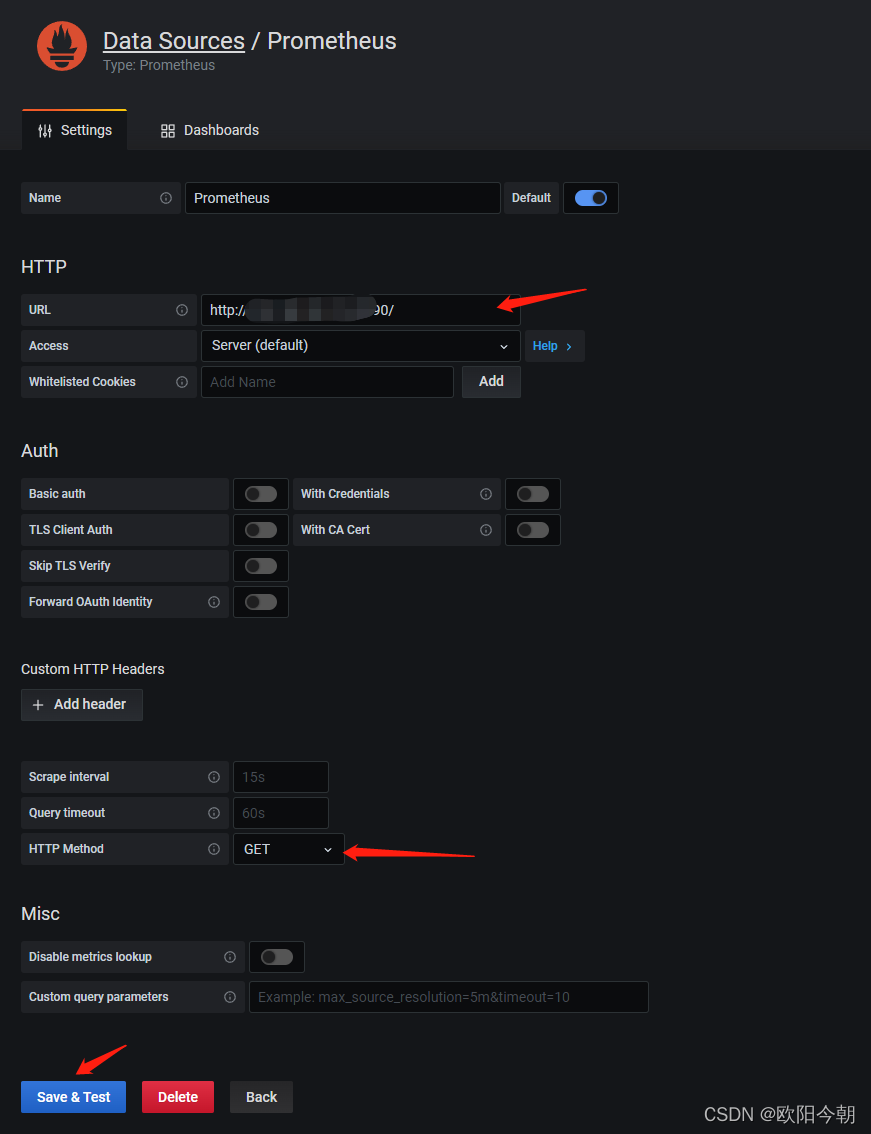Viewport: 871px width, 1134px height.
Task: Click the Save & Test button
Action: point(73,1097)
